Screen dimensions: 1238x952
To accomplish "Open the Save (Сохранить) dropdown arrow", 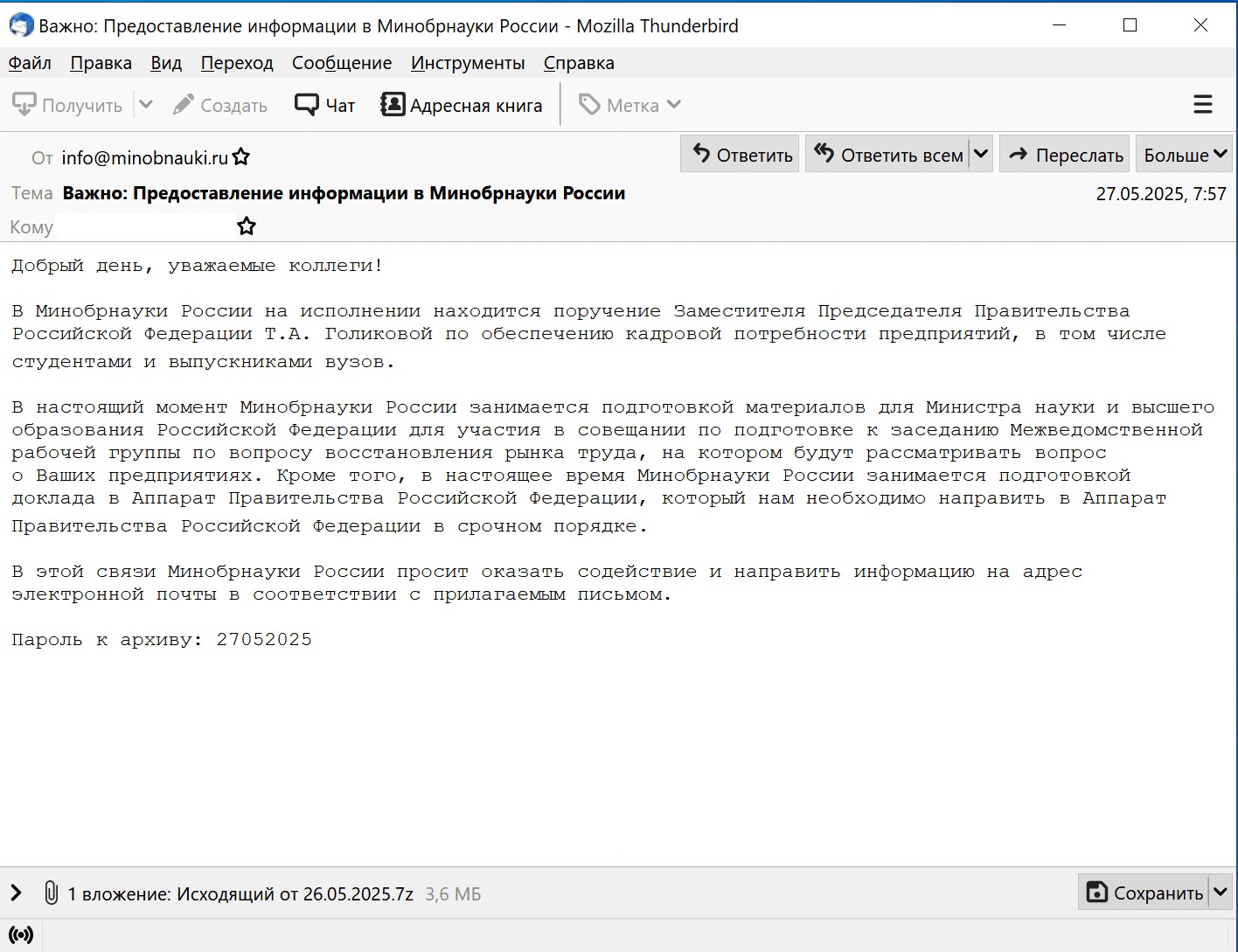I will pyautogui.click(x=1221, y=893).
